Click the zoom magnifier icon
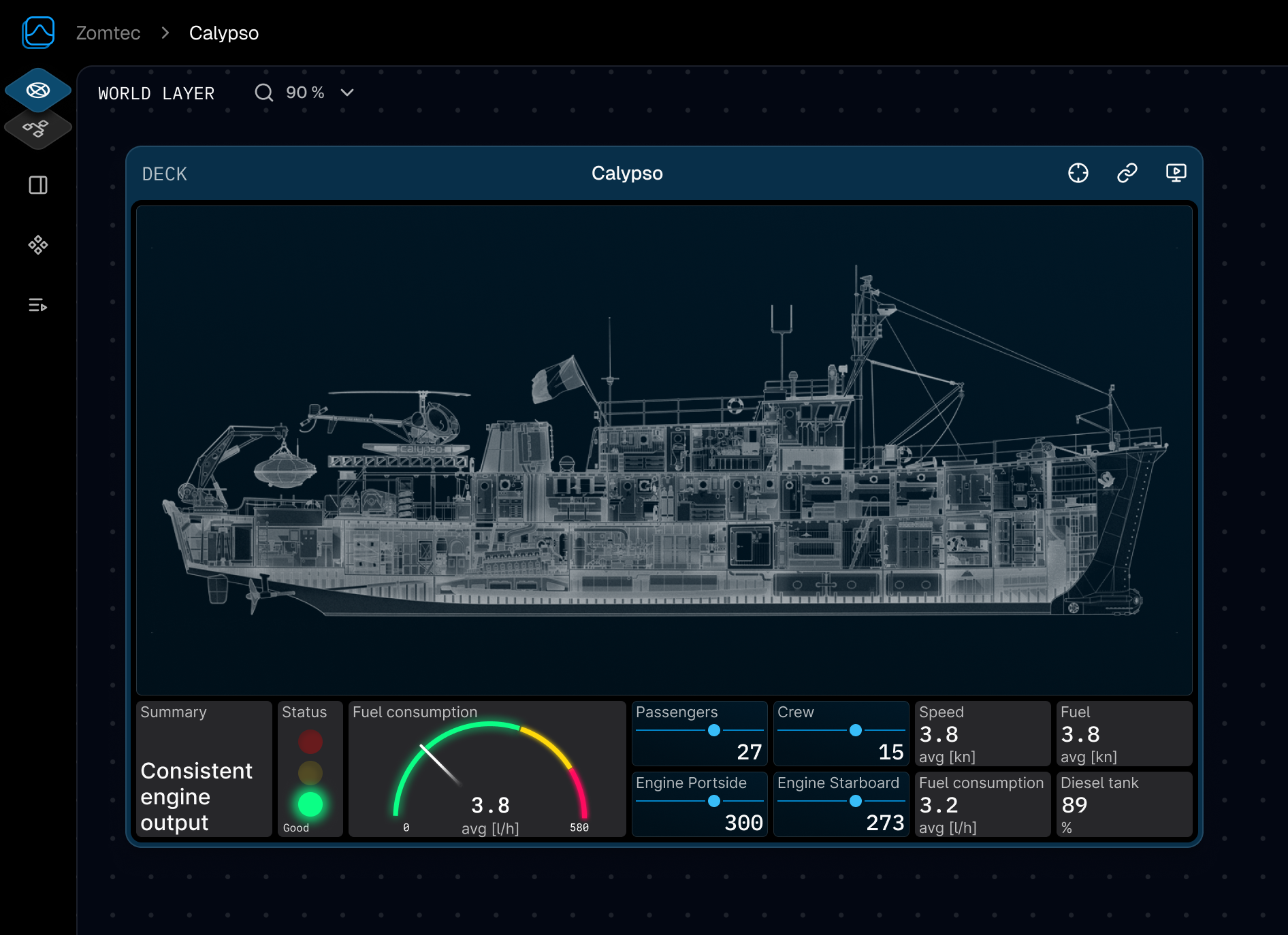 pos(263,93)
